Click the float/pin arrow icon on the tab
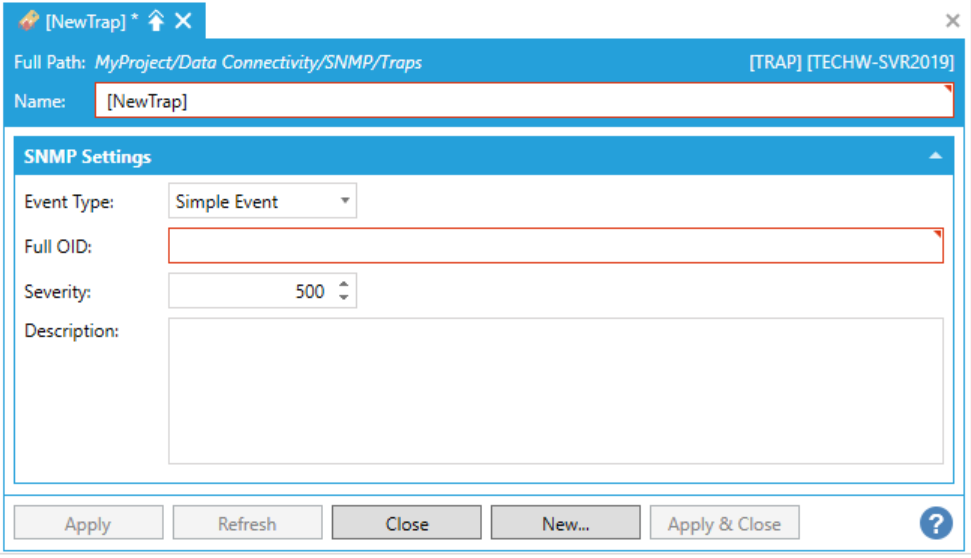This screenshot has height=558, width=971. [x=156, y=21]
